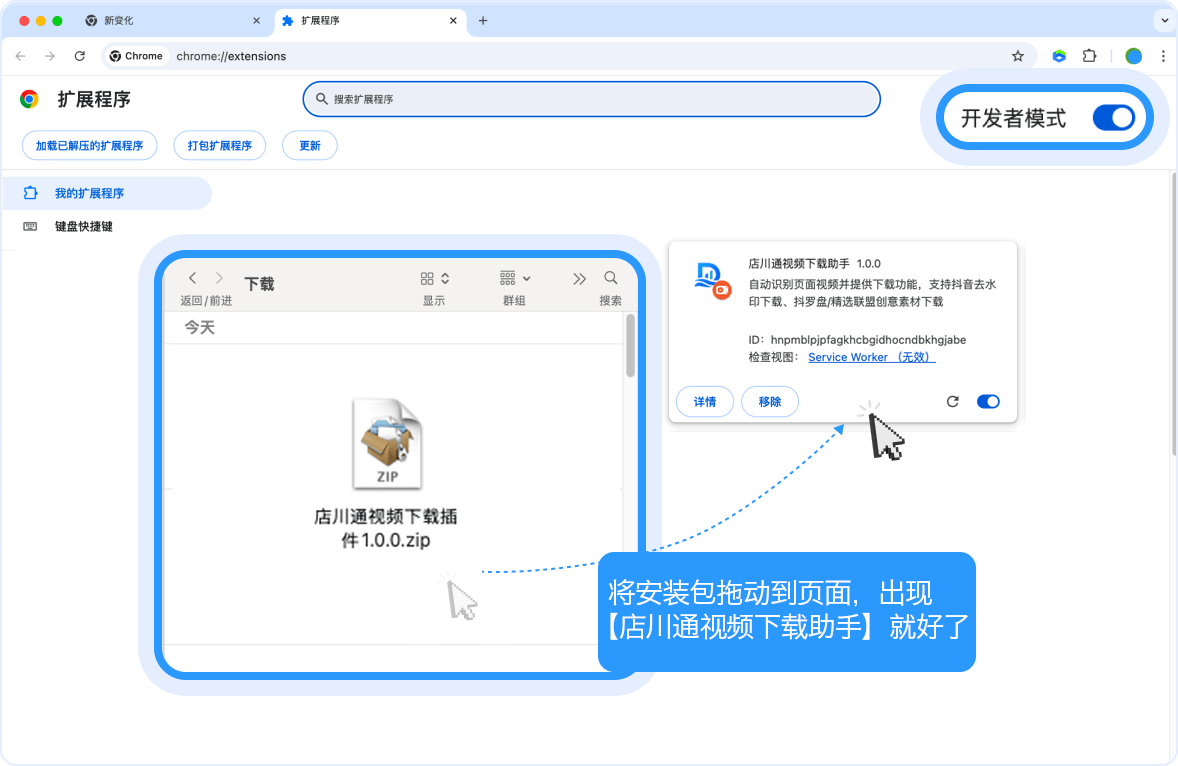This screenshot has width=1178, height=766.
Task: Open a new tab with the plus button
Action: coord(483,21)
